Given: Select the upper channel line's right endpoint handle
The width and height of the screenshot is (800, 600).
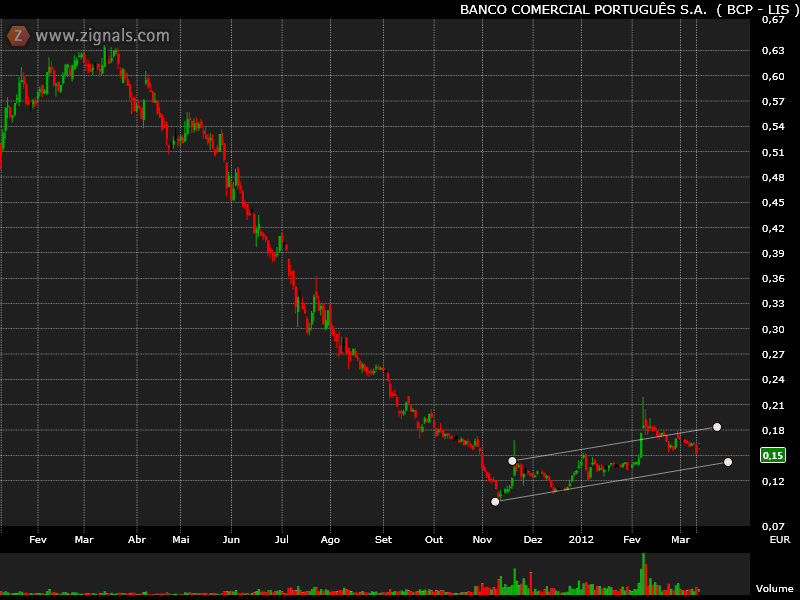Looking at the screenshot, I should click(717, 427).
